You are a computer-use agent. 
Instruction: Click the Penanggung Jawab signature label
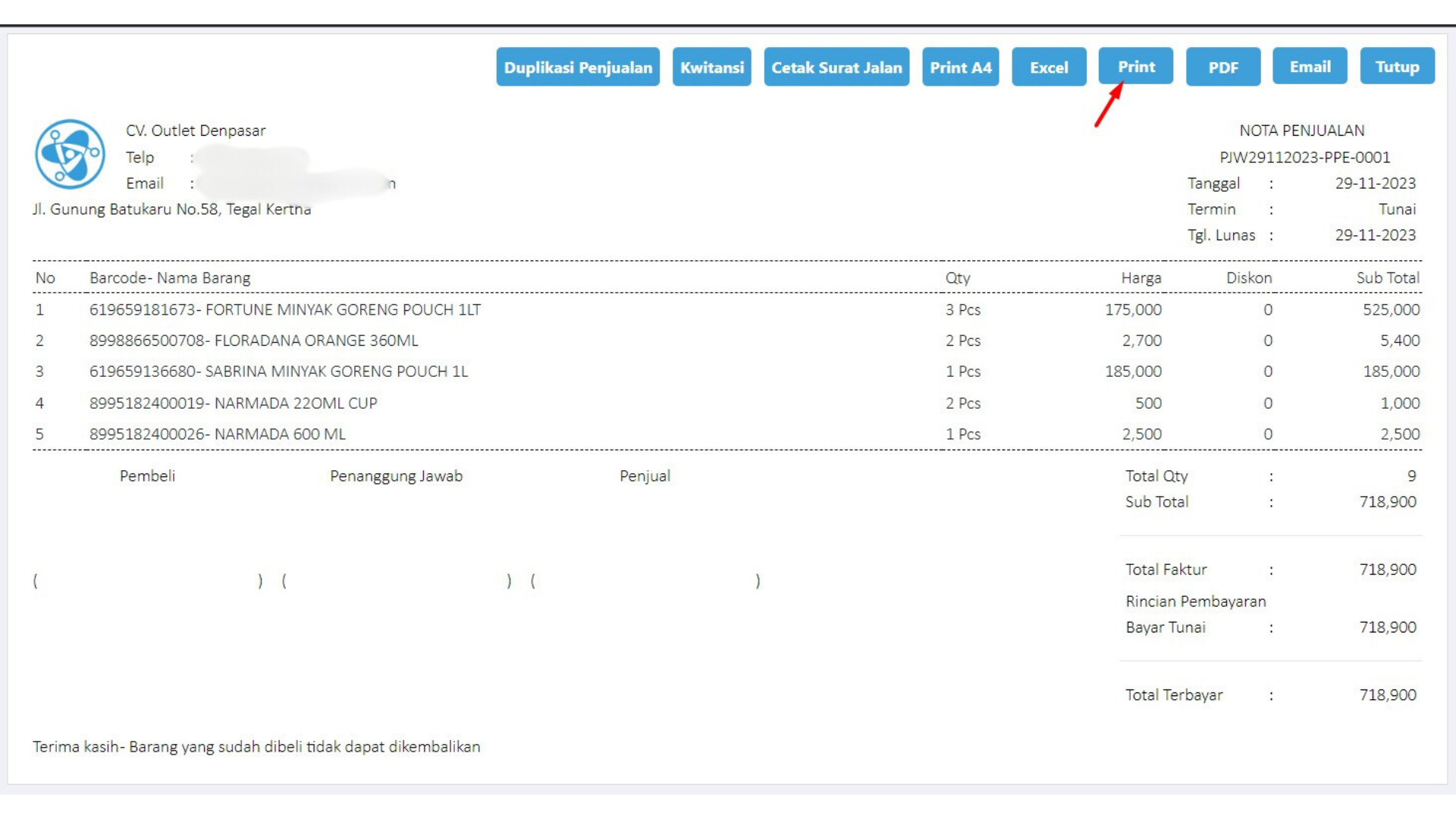[396, 476]
